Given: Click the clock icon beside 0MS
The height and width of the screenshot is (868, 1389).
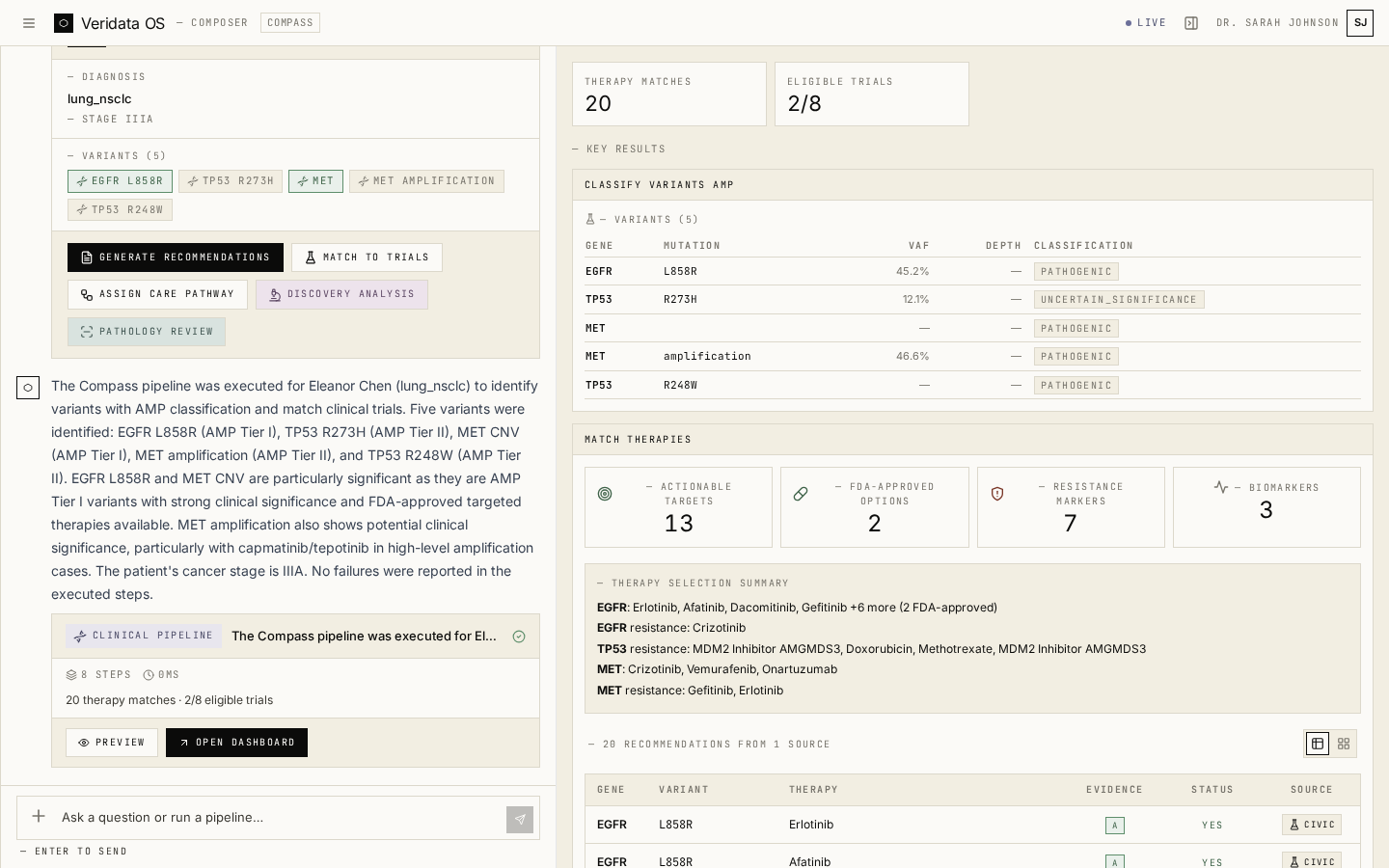Looking at the screenshot, I should coord(149,675).
